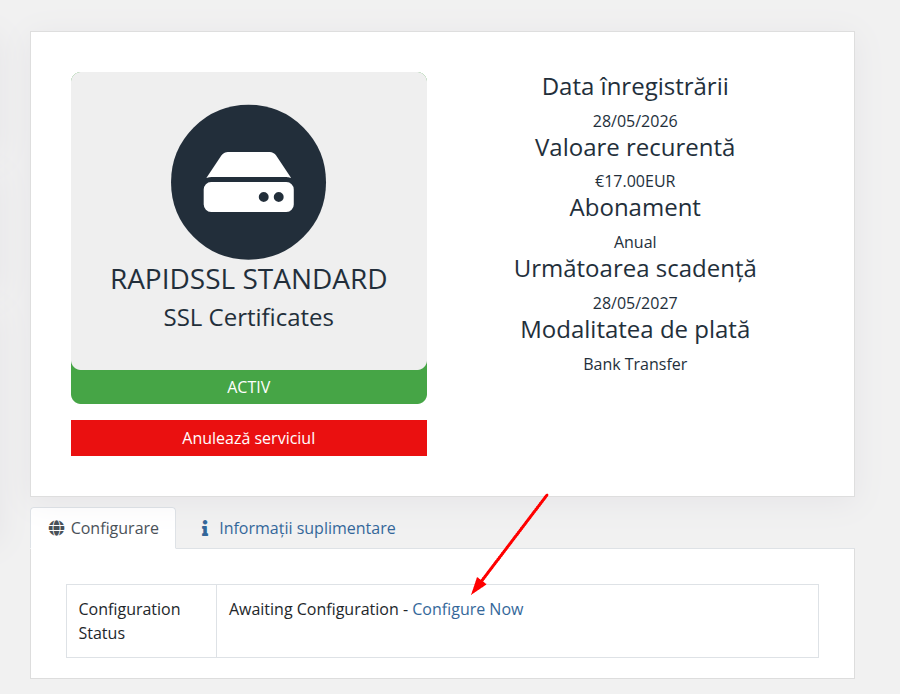Viewport: 900px width, 694px height.
Task: Click the Awaiting Configuration status text
Action: [x=313, y=609]
